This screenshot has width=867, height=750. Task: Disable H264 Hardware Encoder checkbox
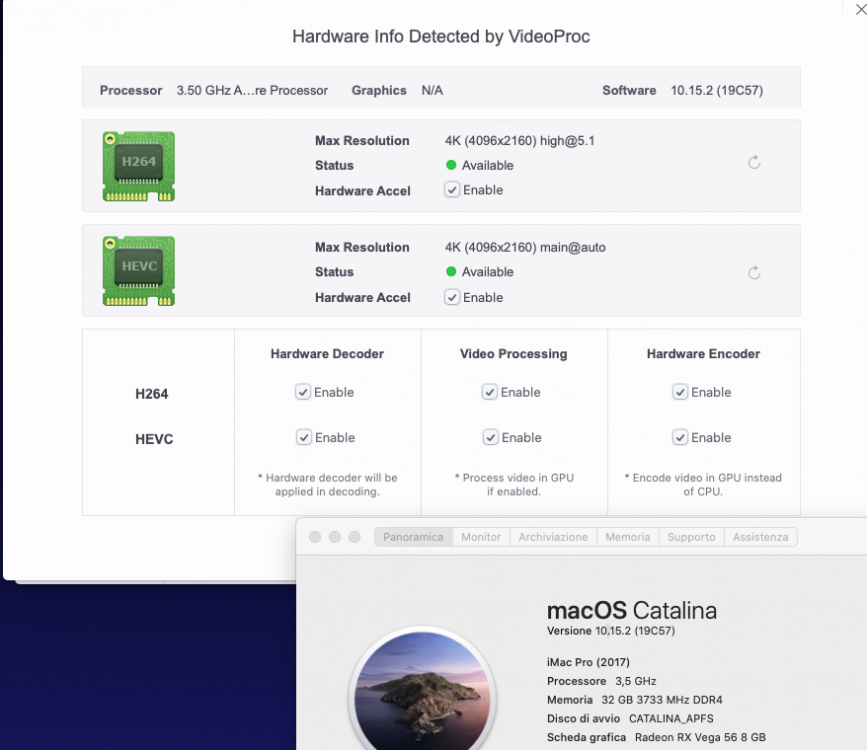click(680, 392)
